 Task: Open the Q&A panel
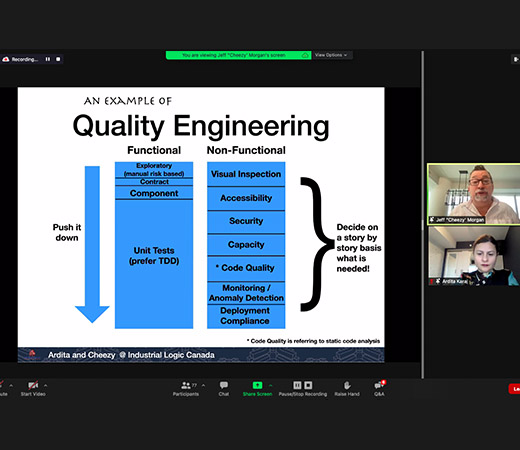pyautogui.click(x=379, y=389)
